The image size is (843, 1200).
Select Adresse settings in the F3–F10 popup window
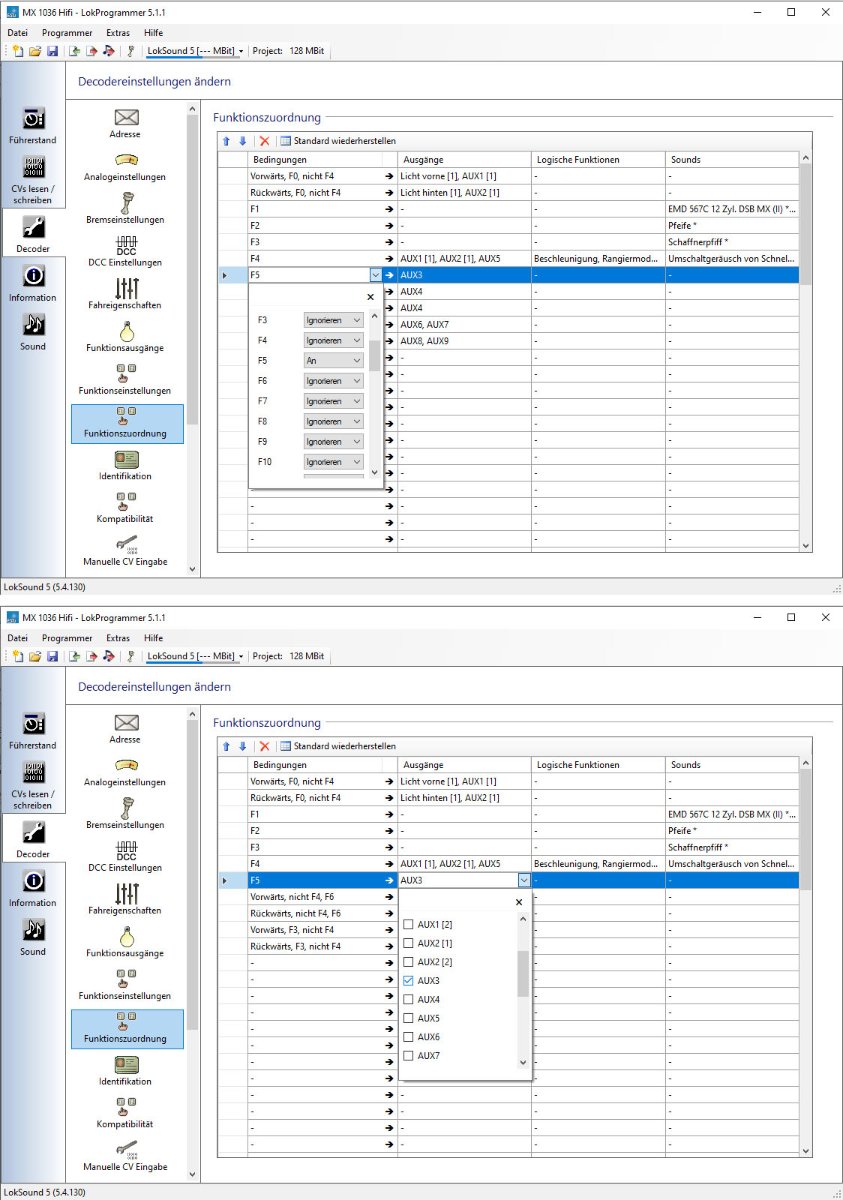[x=126, y=124]
